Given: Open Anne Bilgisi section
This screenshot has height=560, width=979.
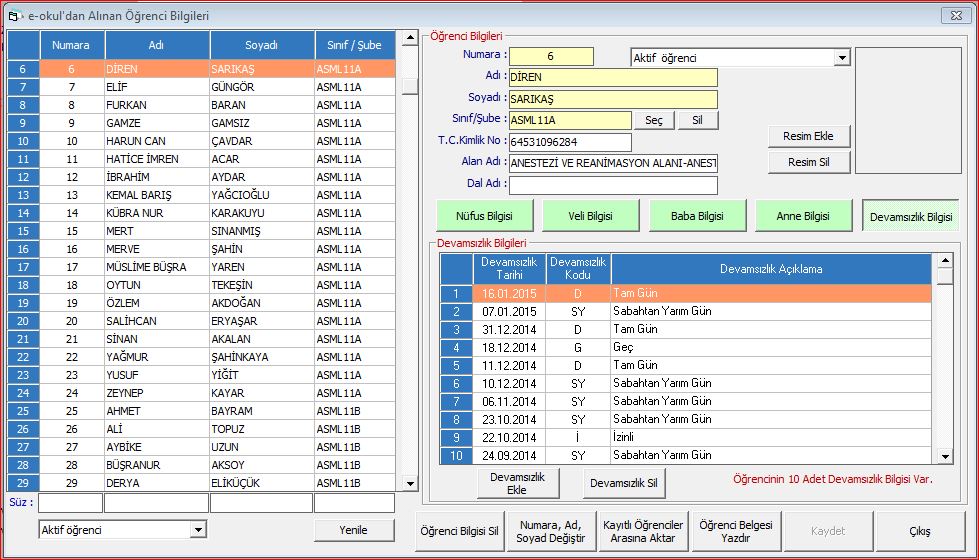Looking at the screenshot, I should tap(803, 215).
